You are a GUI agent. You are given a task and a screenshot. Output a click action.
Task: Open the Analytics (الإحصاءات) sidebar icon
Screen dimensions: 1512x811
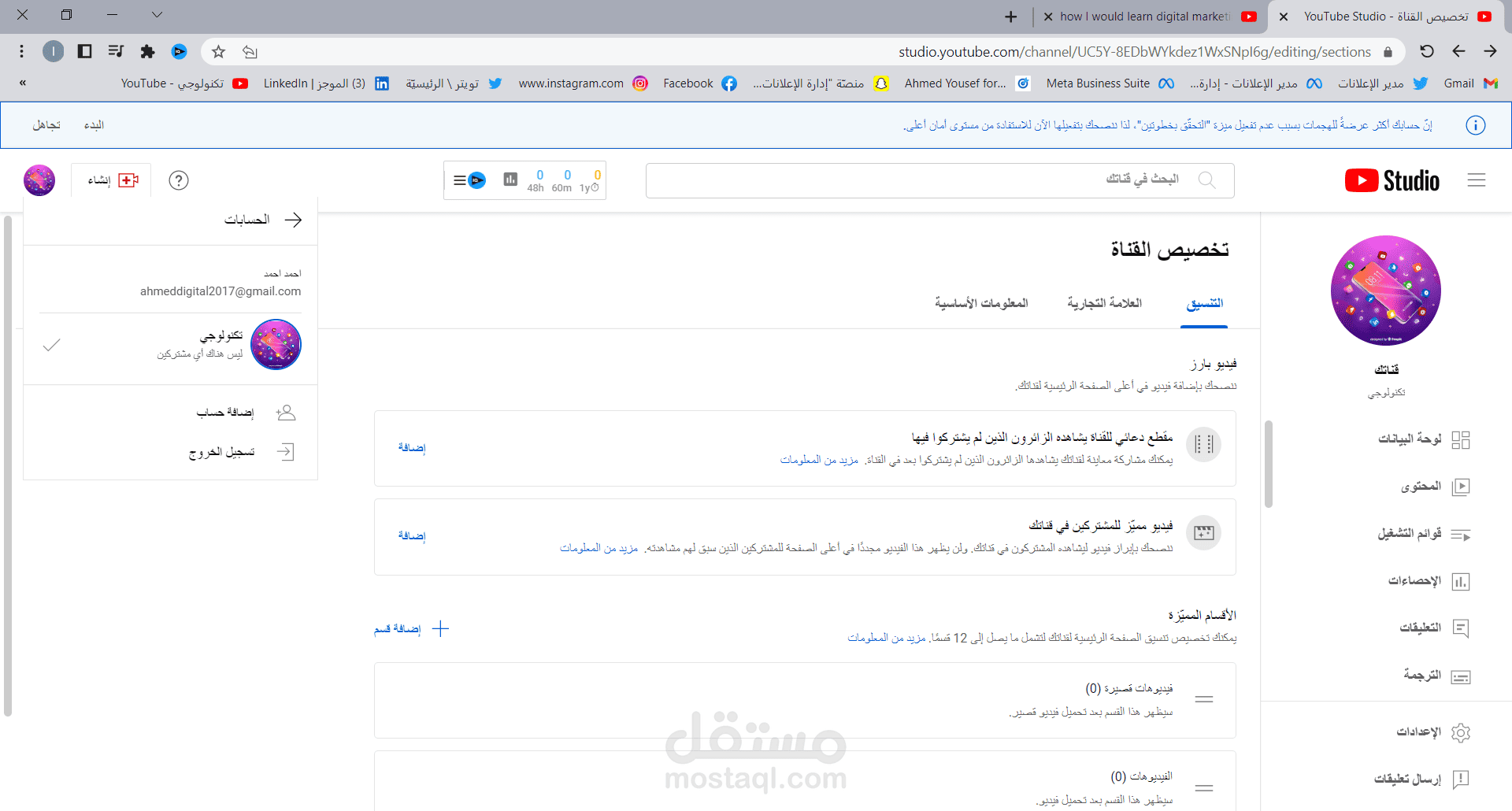(x=1460, y=581)
